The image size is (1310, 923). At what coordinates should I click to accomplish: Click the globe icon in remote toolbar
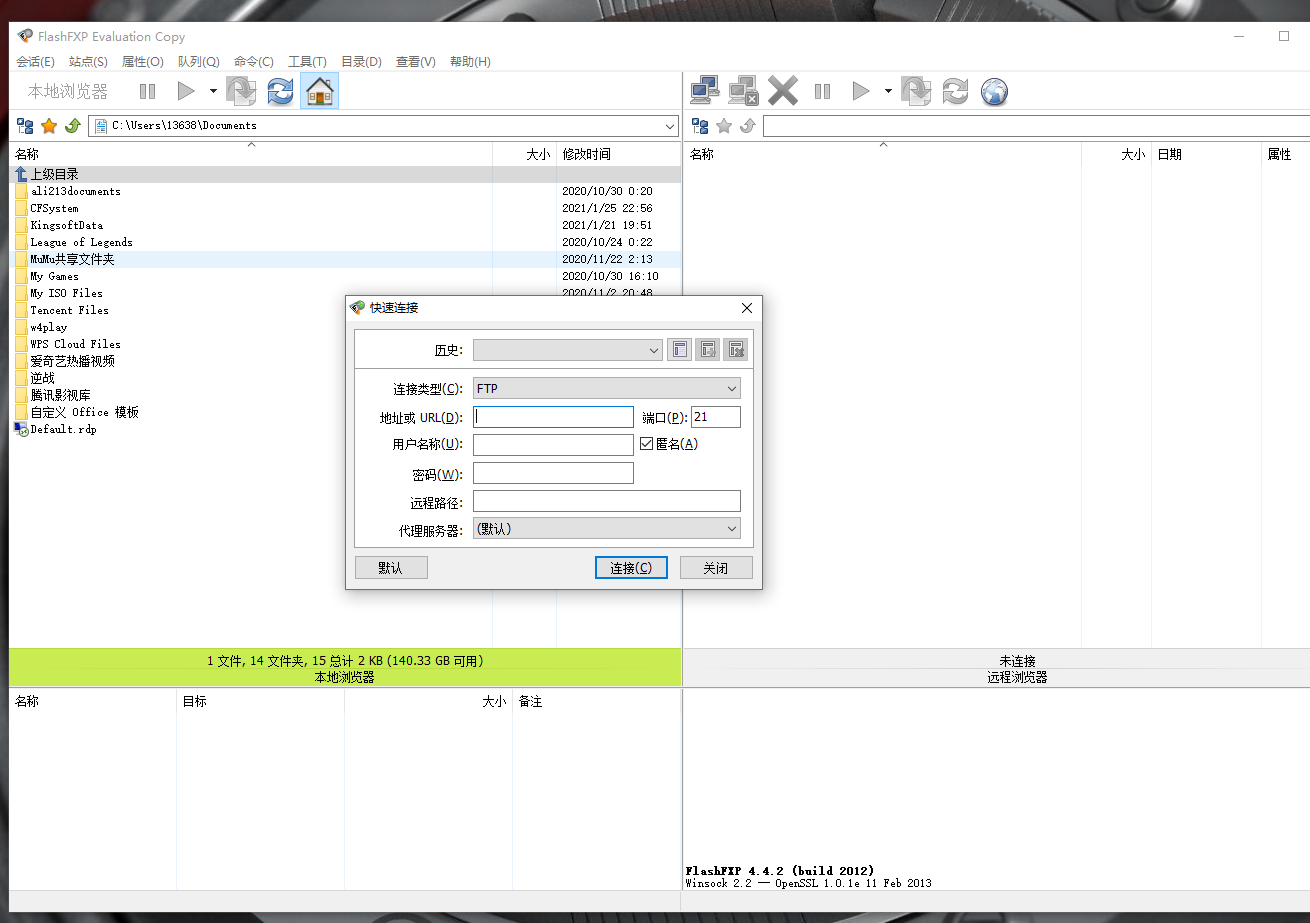994,92
